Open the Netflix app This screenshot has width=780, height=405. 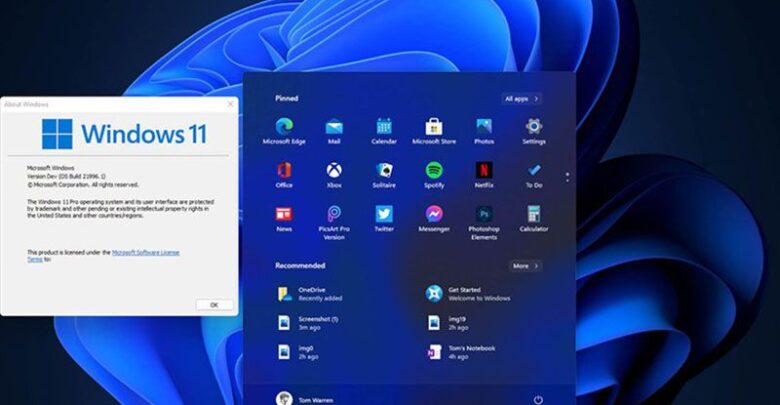pos(484,171)
